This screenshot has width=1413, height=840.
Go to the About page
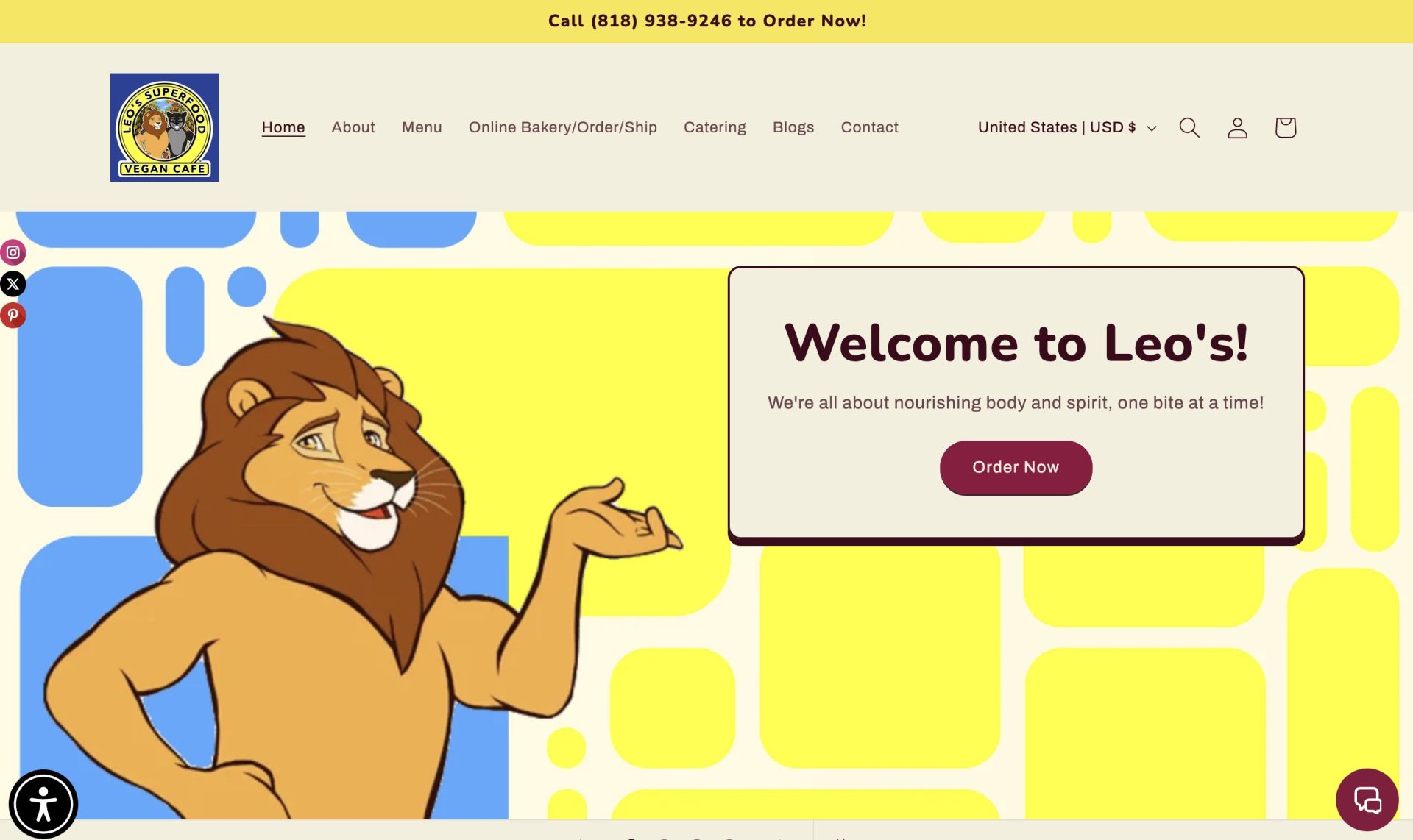353,127
